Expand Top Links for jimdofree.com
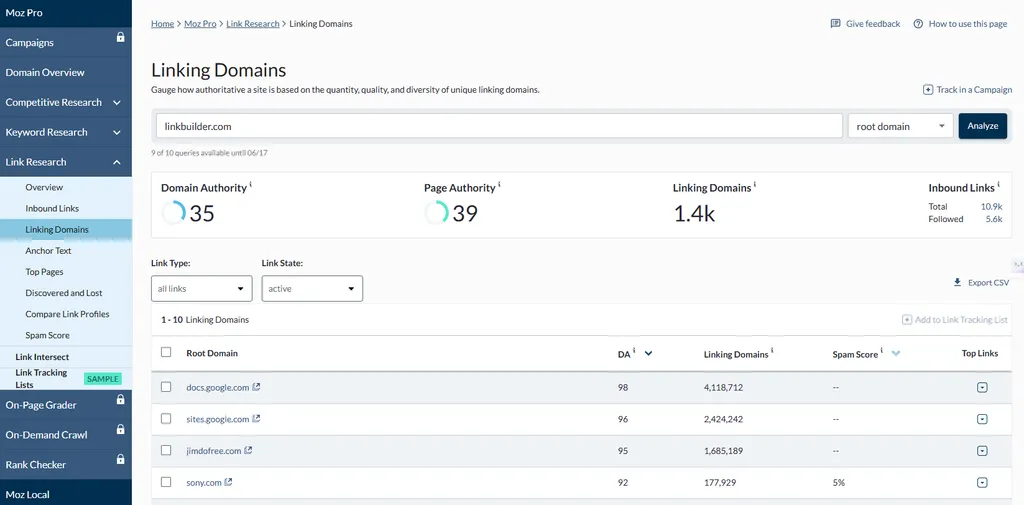This screenshot has height=505, width=1024. click(982, 451)
